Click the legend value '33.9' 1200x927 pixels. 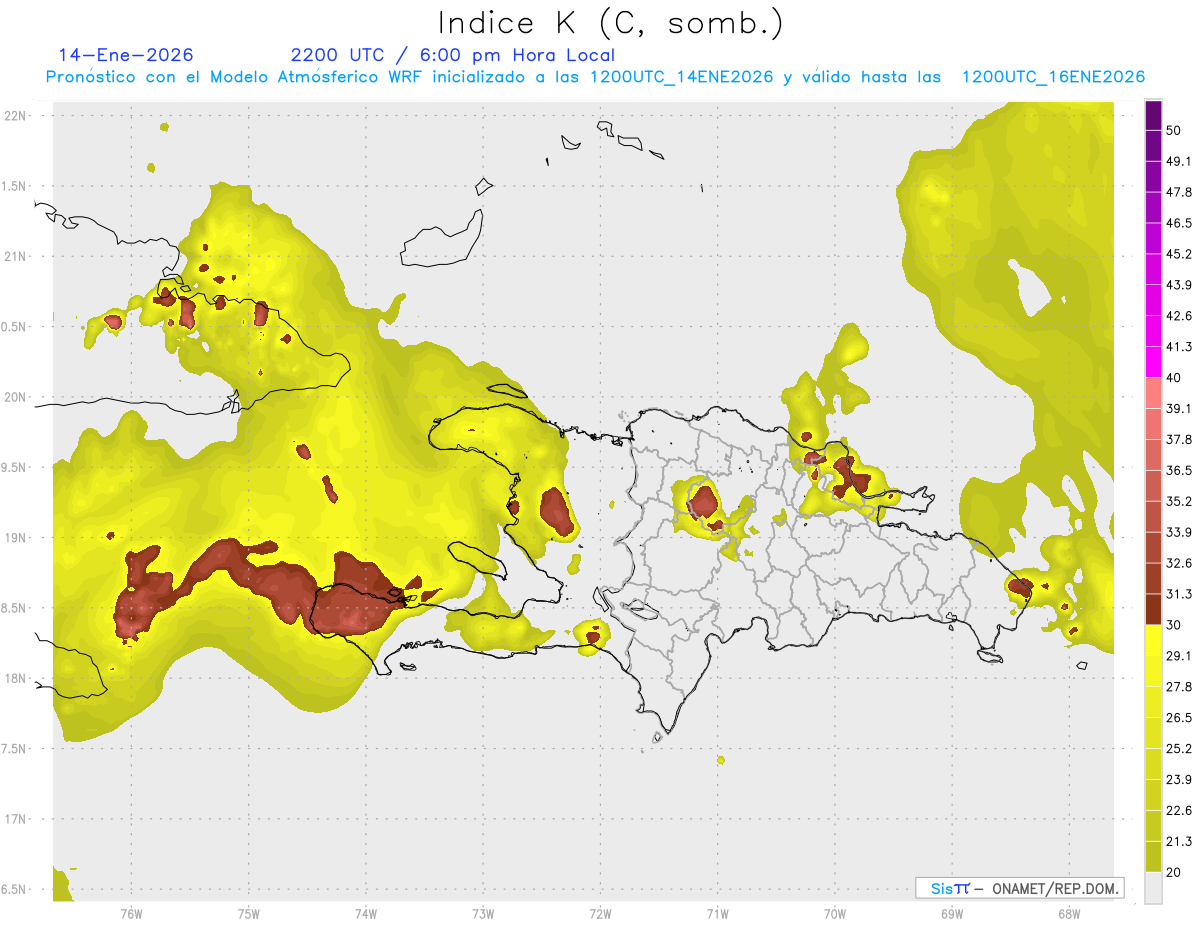pos(1179,532)
